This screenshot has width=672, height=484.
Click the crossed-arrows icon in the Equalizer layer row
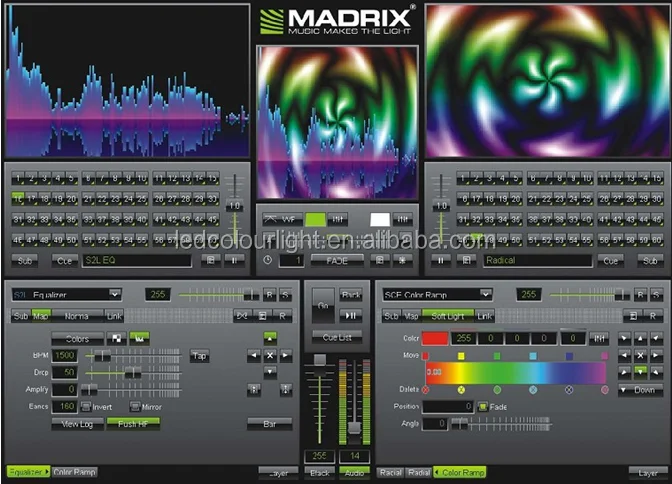(x=242, y=316)
